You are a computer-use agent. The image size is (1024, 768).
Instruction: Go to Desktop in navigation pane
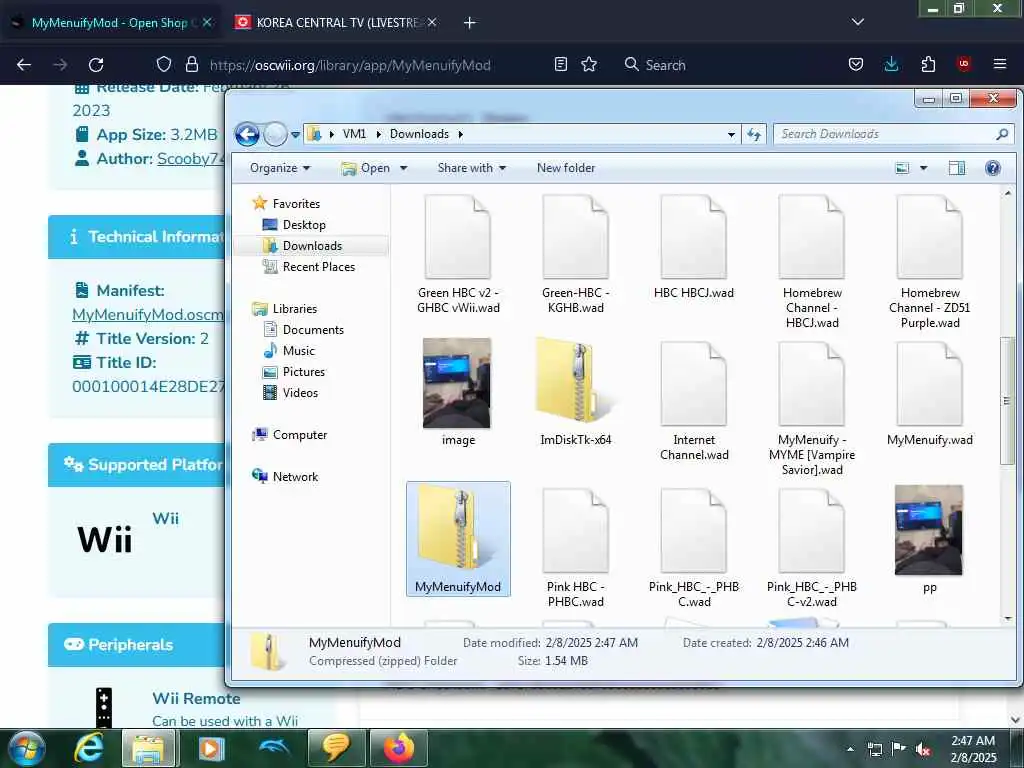(x=294, y=225)
